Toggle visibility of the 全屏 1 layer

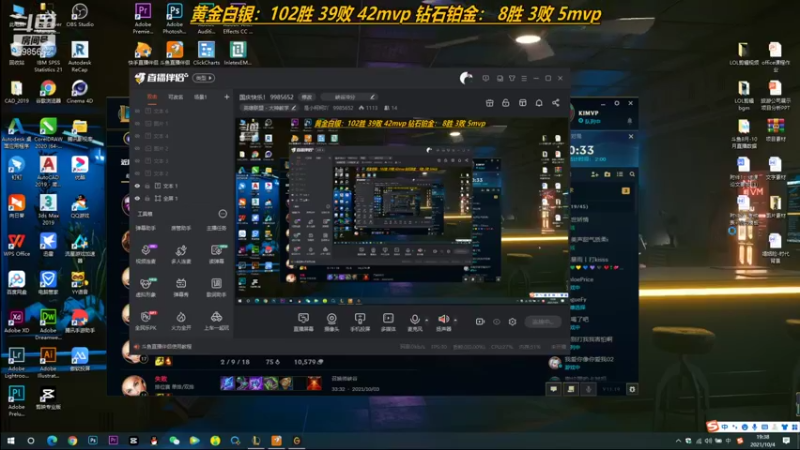137,198
